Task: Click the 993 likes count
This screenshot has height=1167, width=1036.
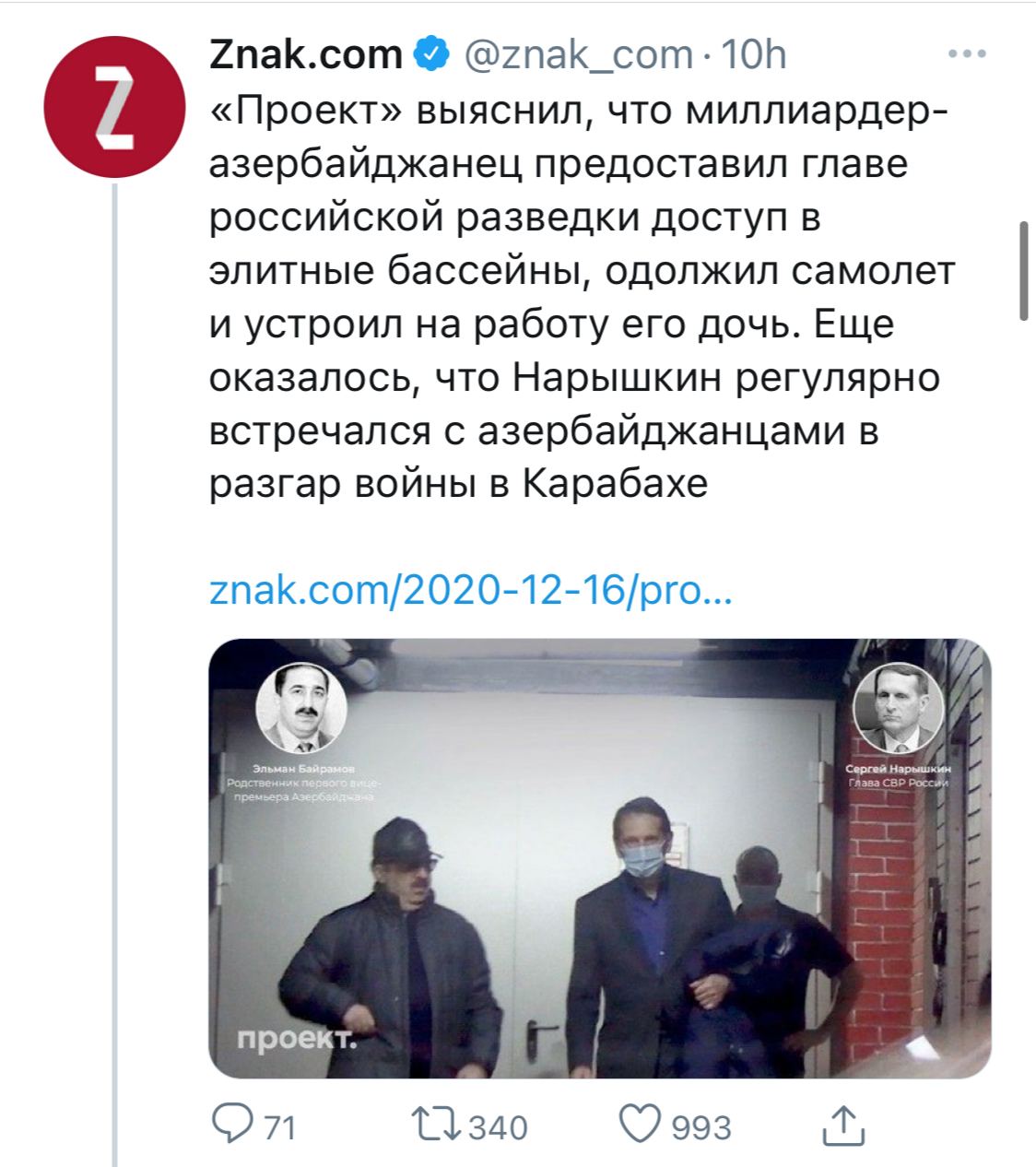Action: (x=702, y=1126)
